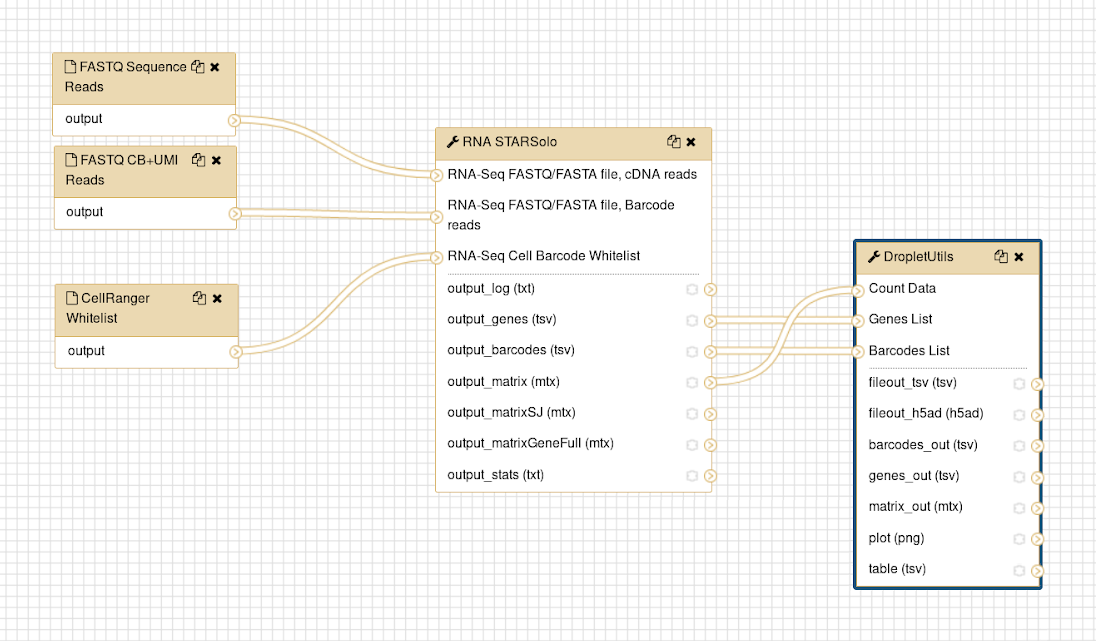1096x641 pixels.
Task: Click the 'Barcodes List' input label
Action: [909, 350]
